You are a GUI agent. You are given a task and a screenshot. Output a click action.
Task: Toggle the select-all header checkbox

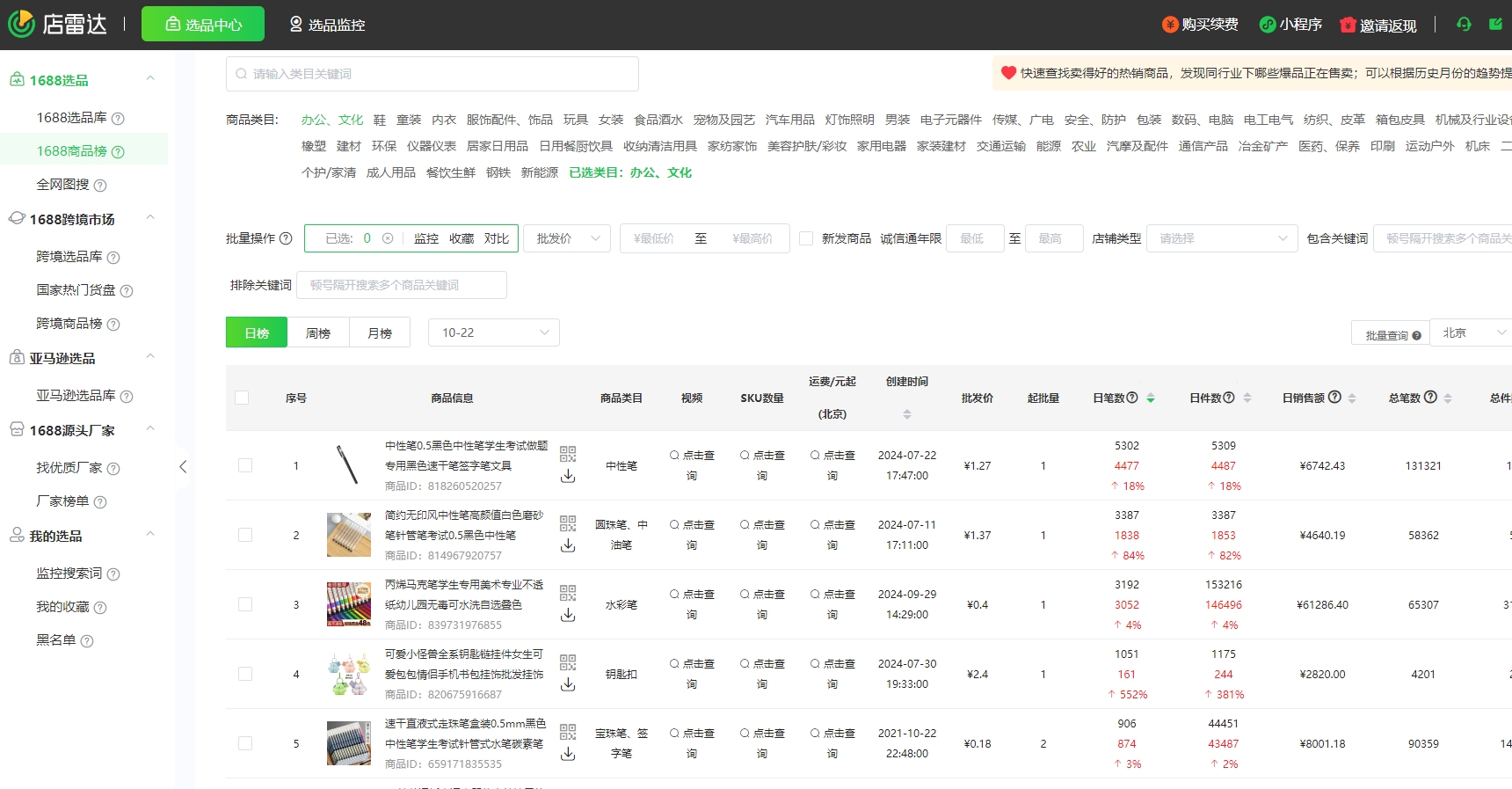(242, 398)
